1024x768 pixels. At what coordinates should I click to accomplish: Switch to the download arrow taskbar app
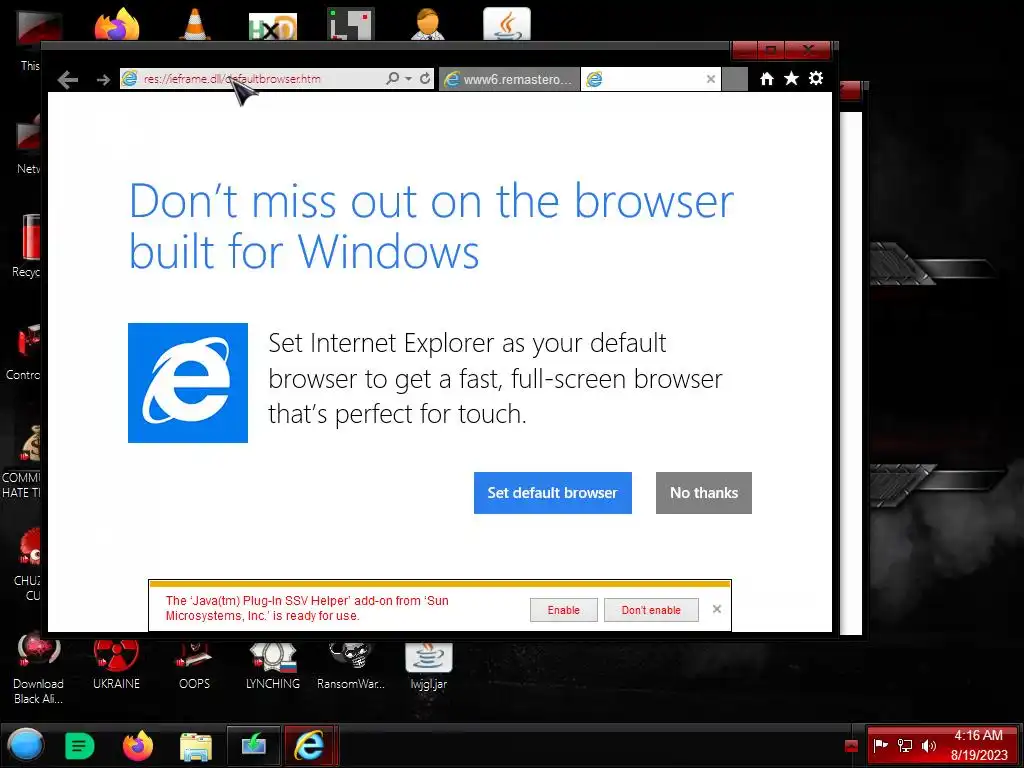coord(253,745)
